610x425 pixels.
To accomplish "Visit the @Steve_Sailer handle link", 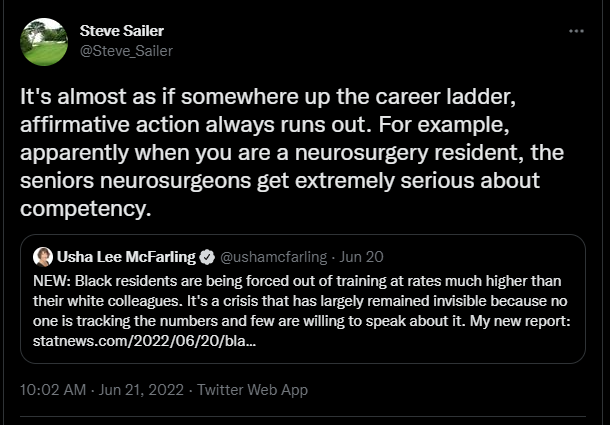I will (125, 50).
